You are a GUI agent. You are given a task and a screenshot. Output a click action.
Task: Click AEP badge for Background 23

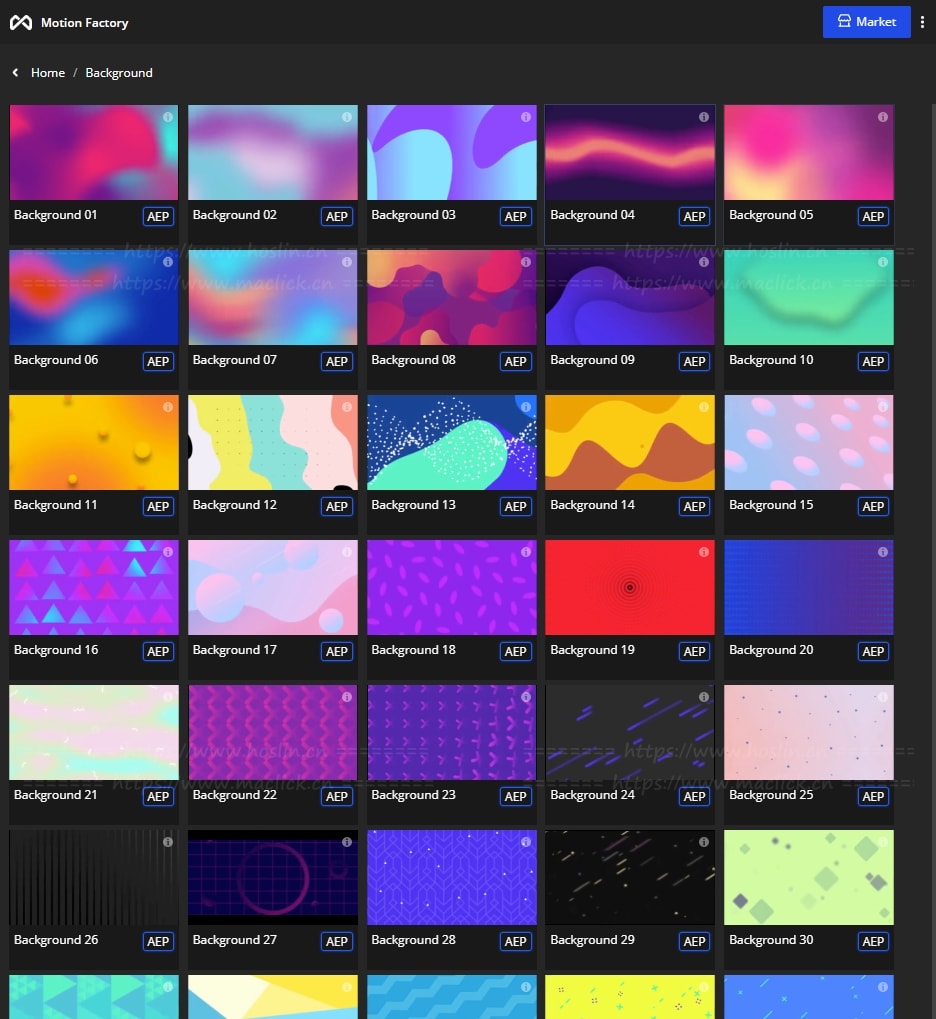pyautogui.click(x=515, y=796)
